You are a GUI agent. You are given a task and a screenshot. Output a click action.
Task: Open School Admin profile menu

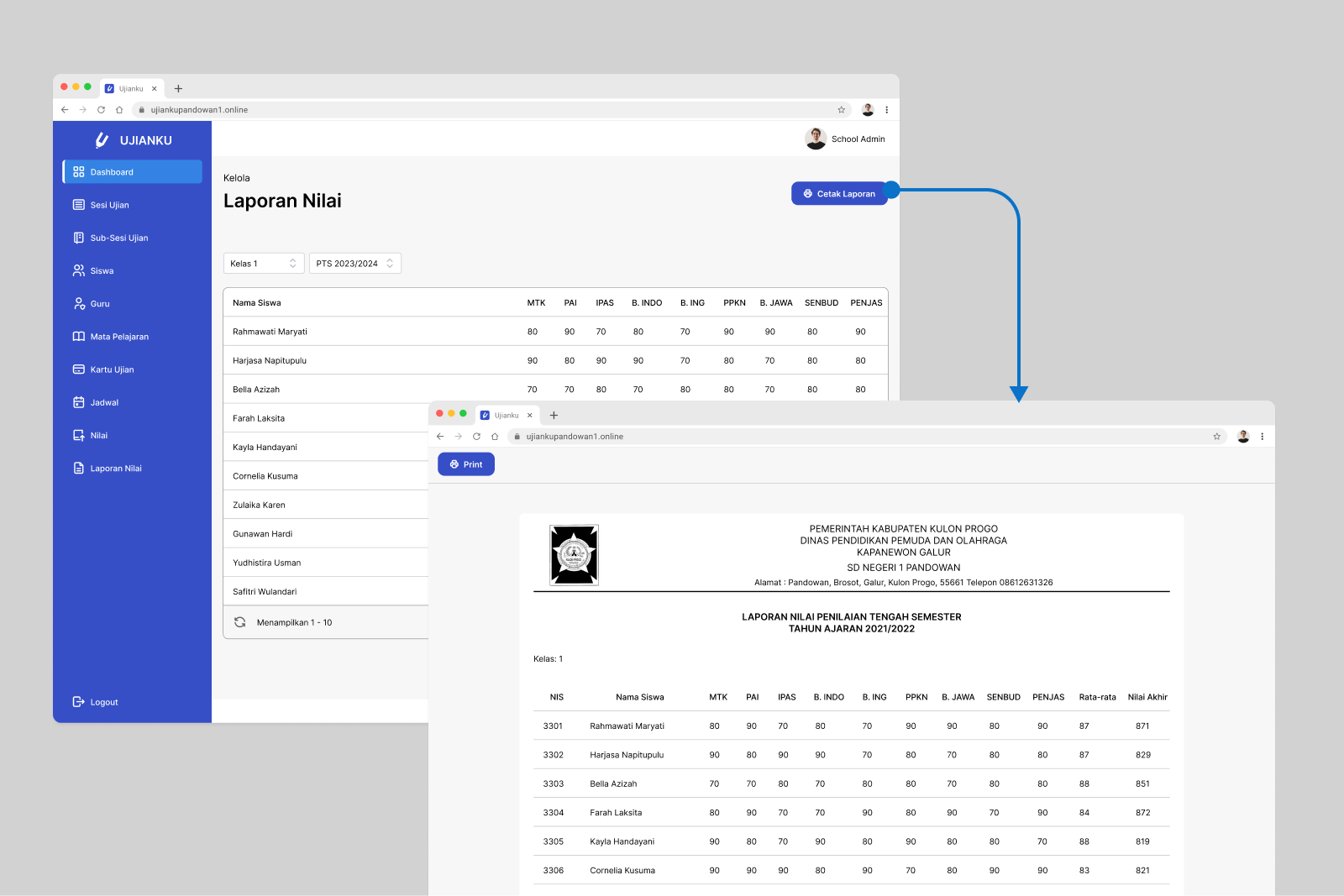pos(845,139)
